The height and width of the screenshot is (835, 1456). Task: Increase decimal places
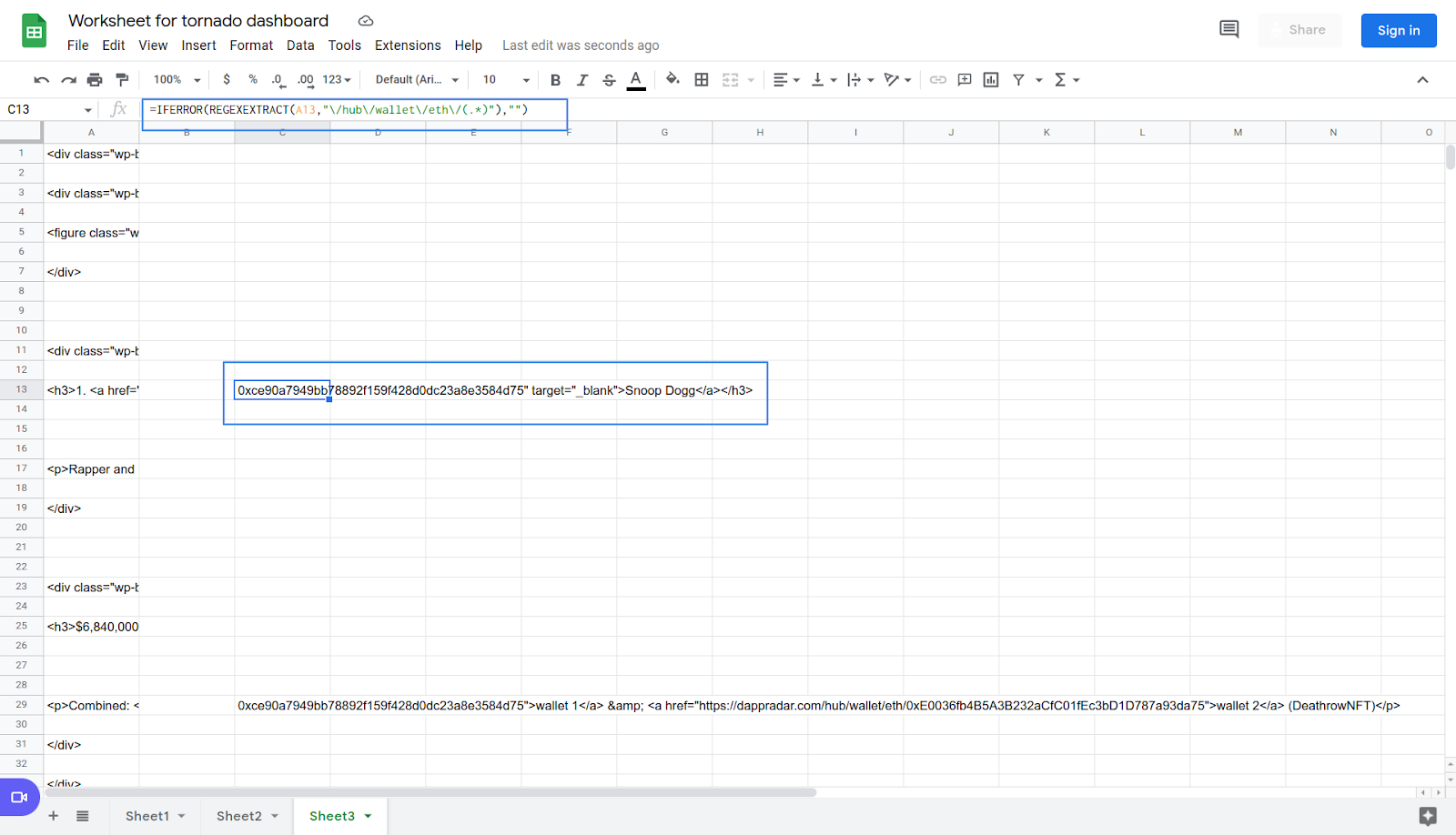coord(306,80)
